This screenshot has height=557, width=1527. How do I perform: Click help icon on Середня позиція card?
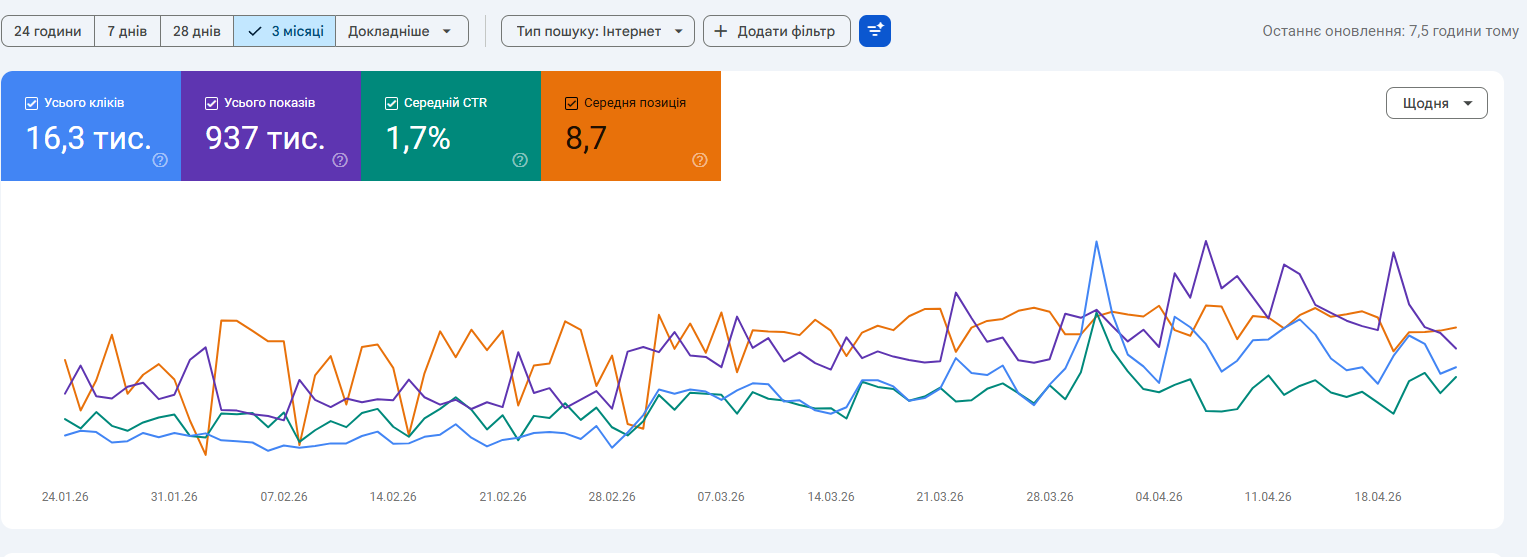tap(700, 160)
